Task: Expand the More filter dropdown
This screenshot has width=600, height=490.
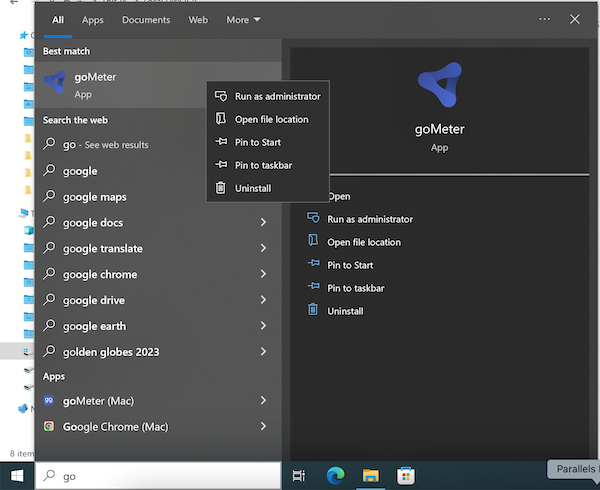Action: (x=243, y=20)
